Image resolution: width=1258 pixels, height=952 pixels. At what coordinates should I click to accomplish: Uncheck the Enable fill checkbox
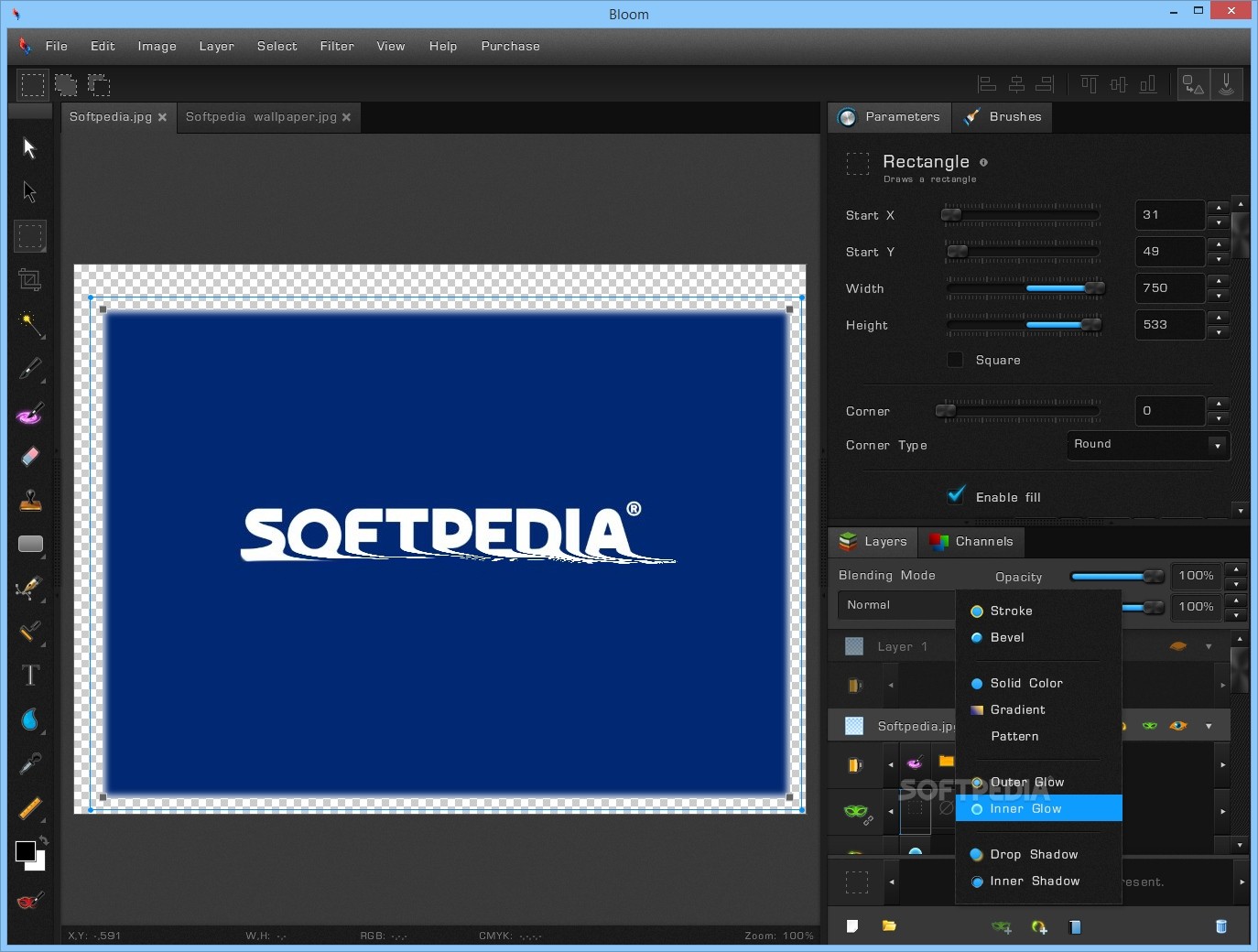956,496
